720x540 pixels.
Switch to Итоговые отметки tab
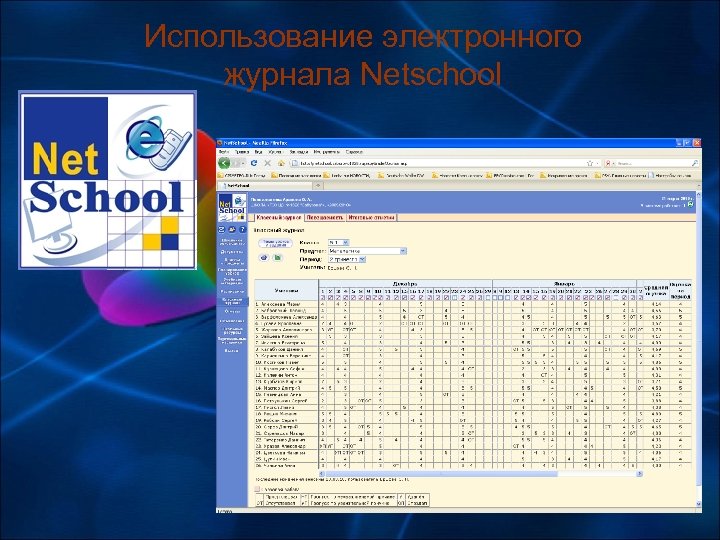coord(371,218)
